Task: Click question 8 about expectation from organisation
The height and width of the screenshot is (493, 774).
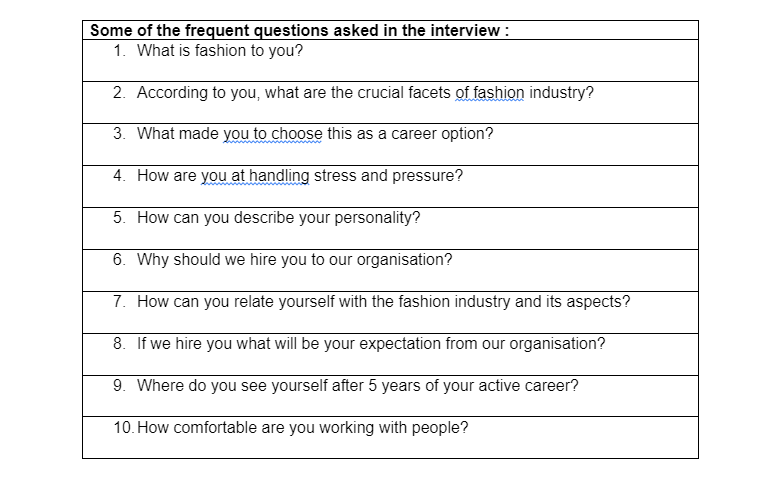Action: (x=371, y=343)
